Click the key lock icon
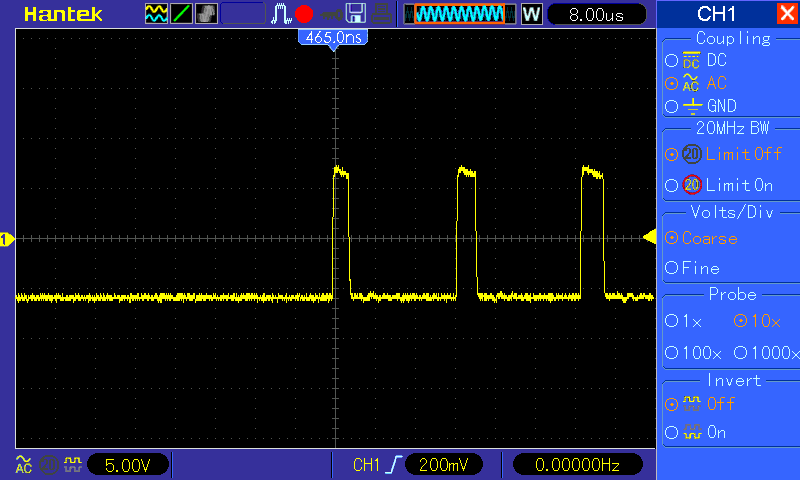Image resolution: width=800 pixels, height=480 pixels. (x=332, y=15)
